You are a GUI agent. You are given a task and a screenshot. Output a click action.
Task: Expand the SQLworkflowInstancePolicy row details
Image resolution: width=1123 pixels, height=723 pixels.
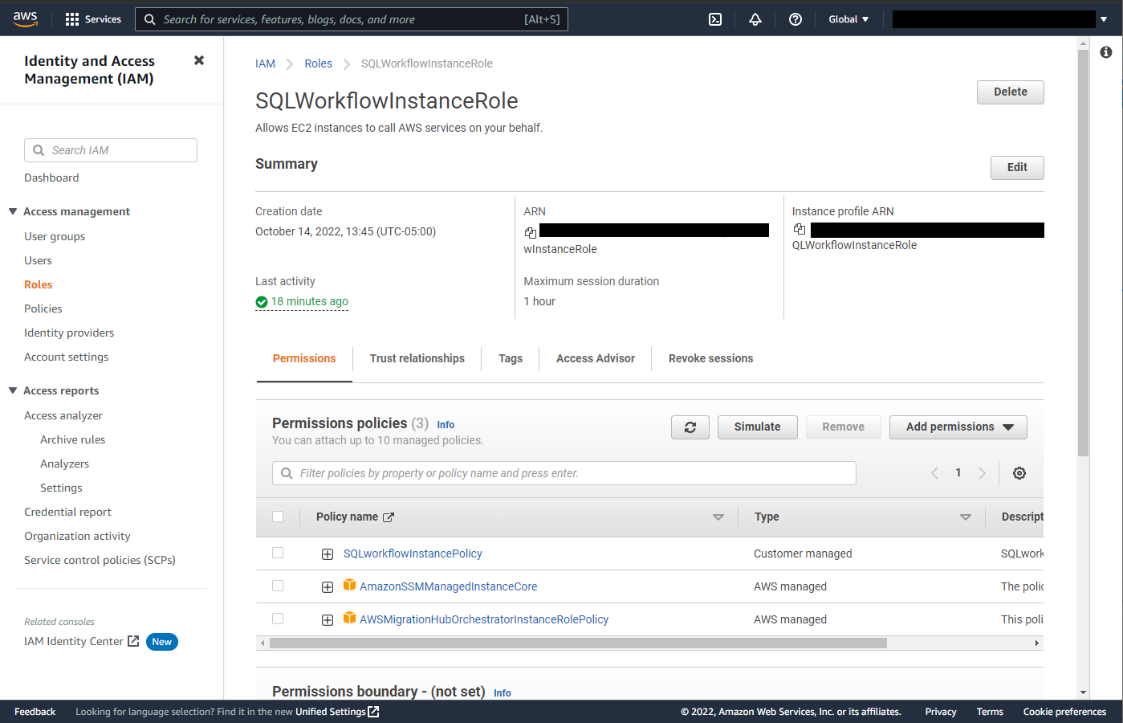click(327, 554)
